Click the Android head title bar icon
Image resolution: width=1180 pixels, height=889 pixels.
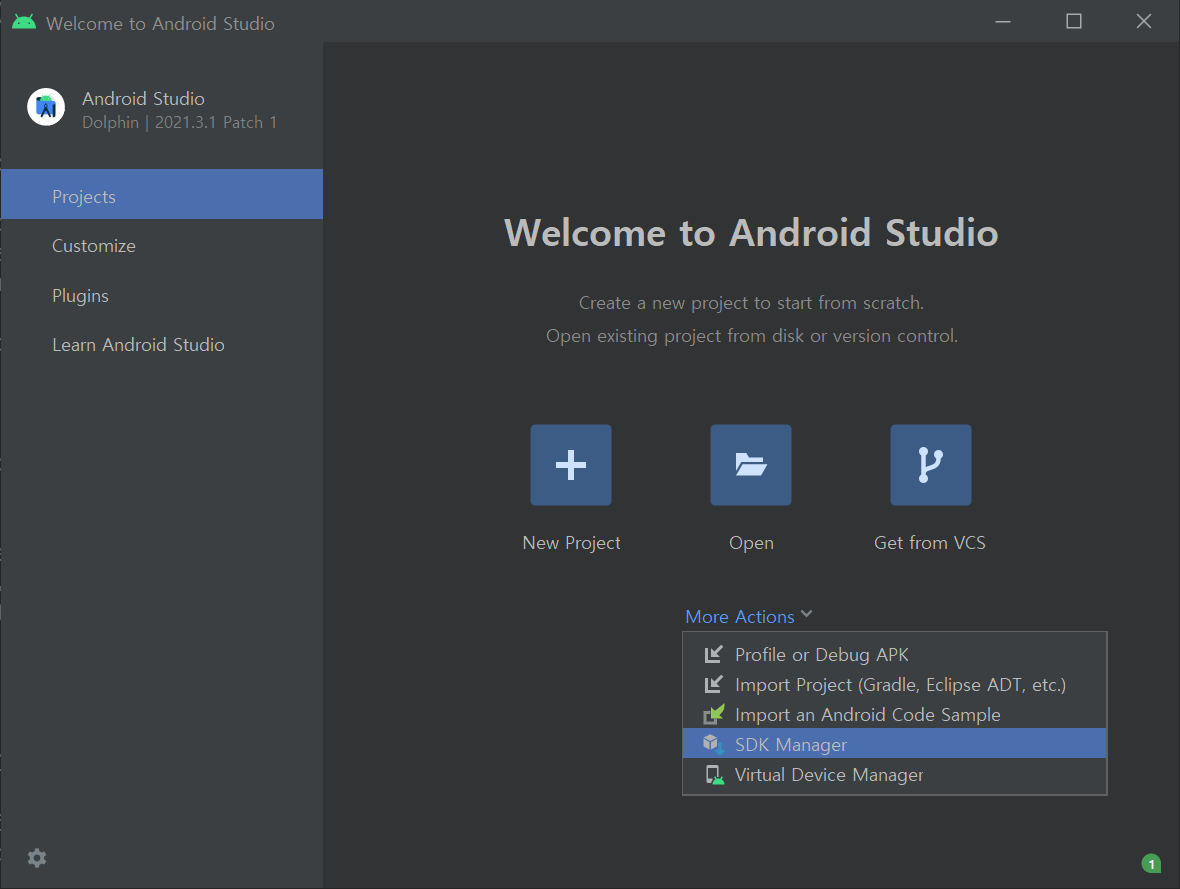[x=24, y=23]
